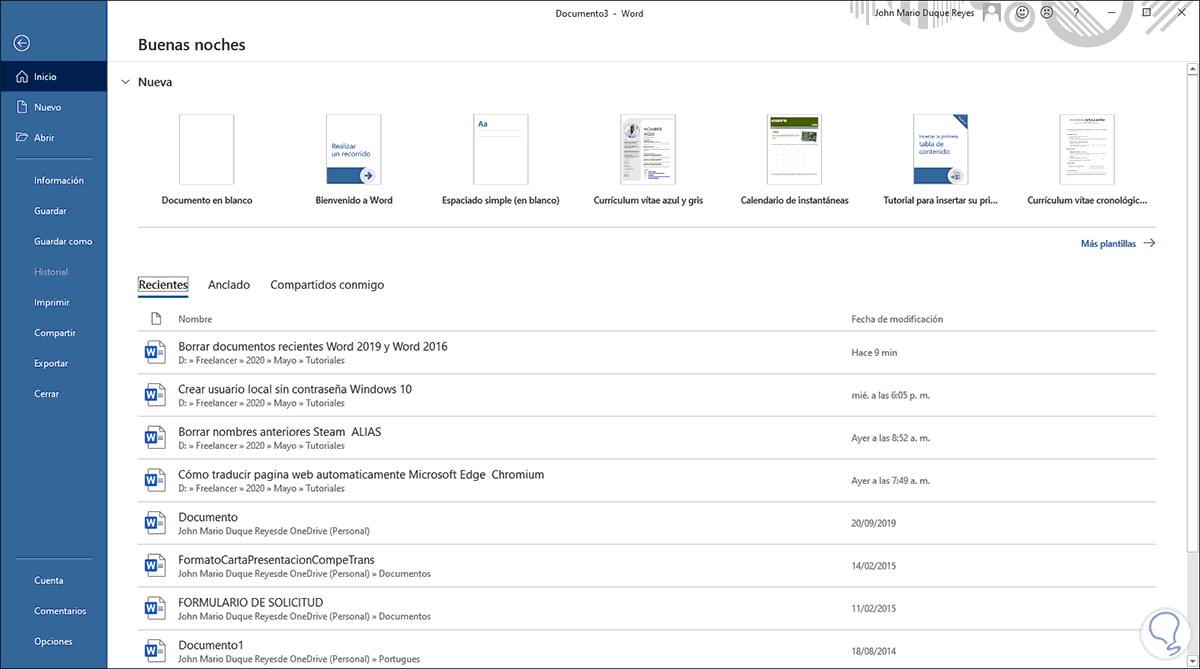
Task: Click the Nuevo page icon in sidebar
Action: click(21, 107)
